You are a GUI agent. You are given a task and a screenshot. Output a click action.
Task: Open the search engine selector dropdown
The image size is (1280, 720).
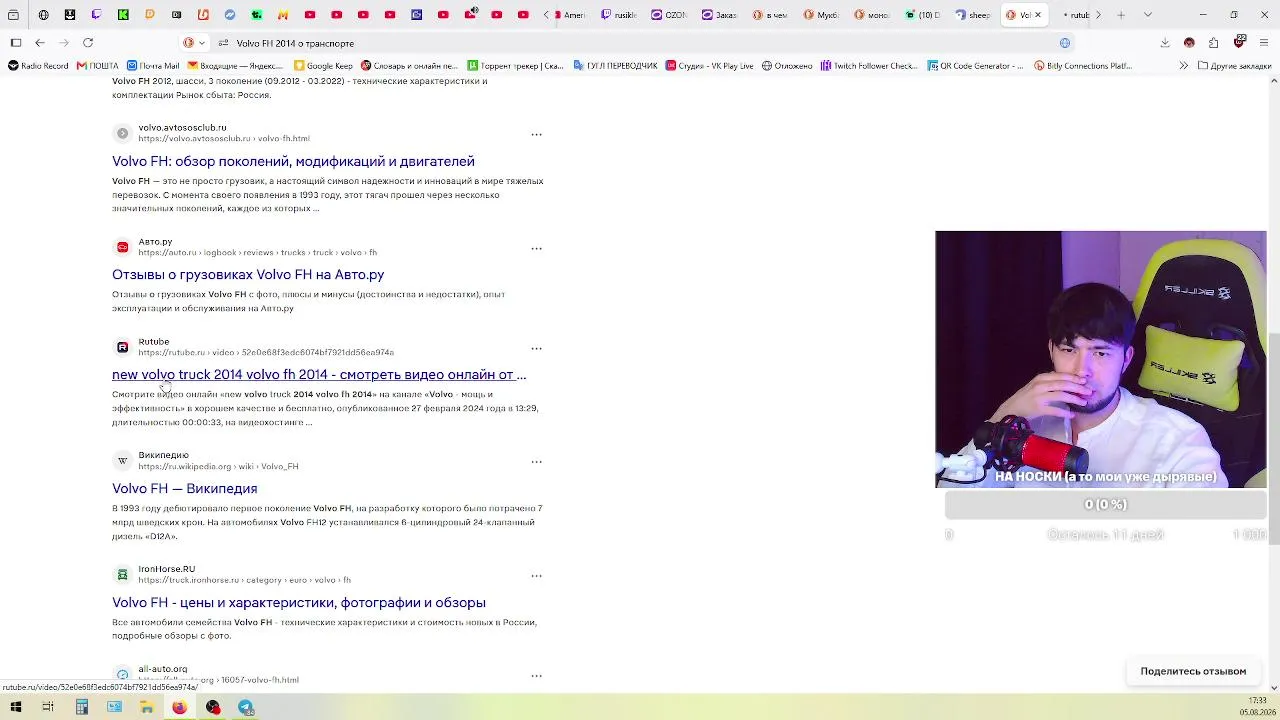coord(194,43)
